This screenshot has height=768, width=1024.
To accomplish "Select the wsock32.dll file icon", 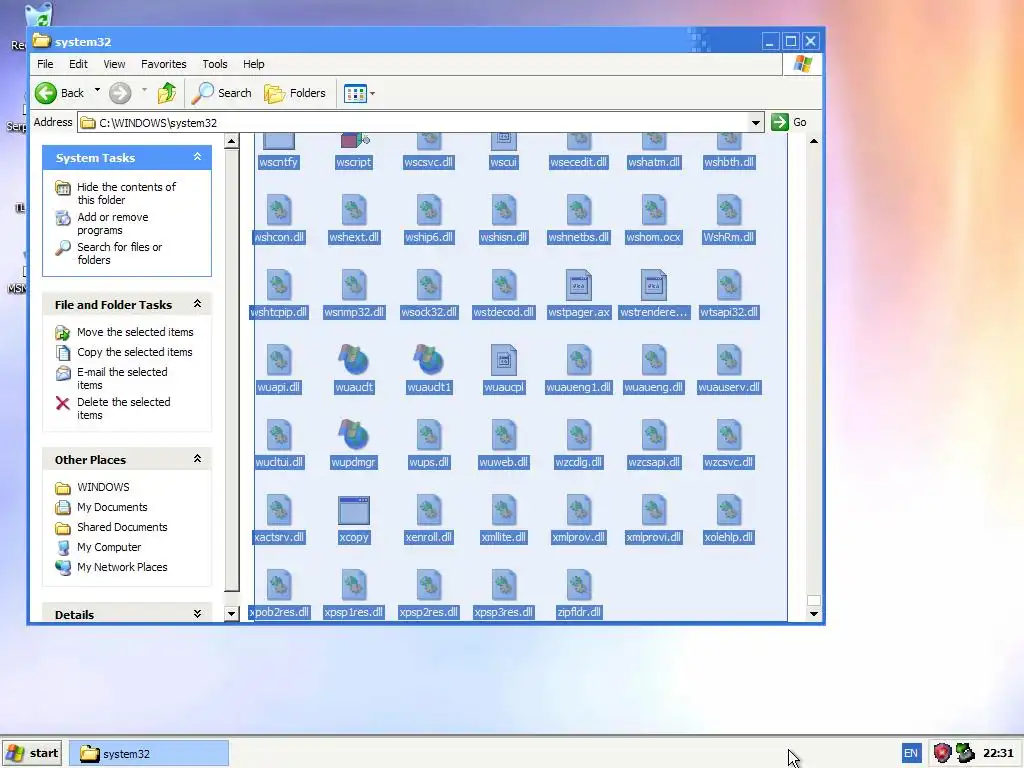I will pos(428,285).
